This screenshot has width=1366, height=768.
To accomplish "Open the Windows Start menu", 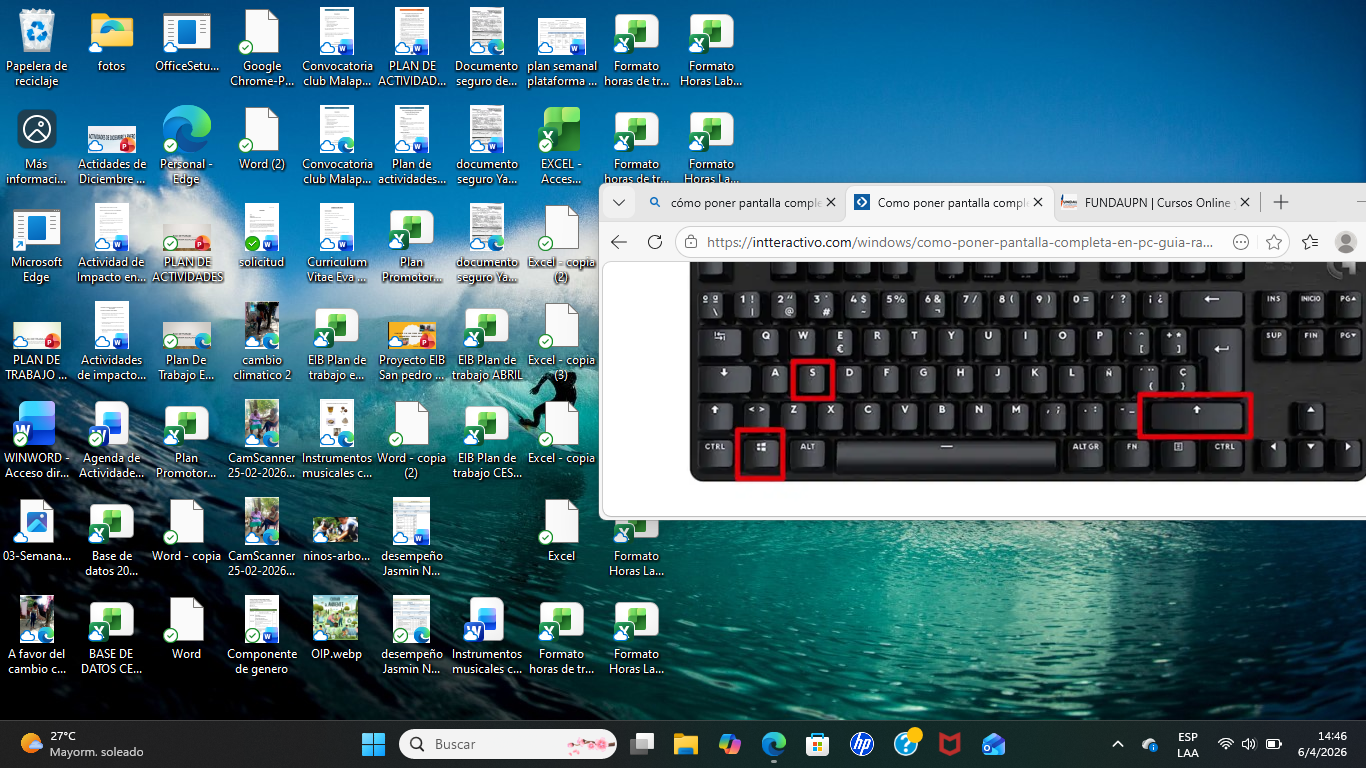I will tap(373, 744).
